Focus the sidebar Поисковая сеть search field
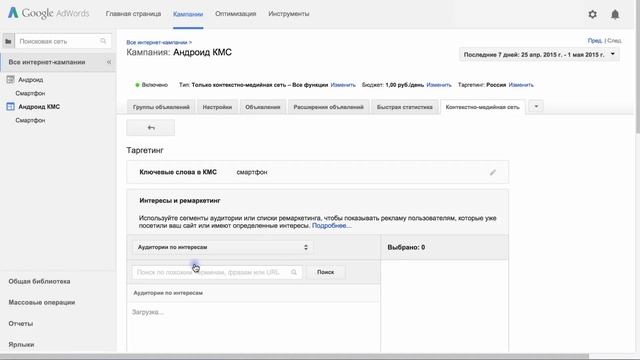The width and height of the screenshot is (640, 360). (x=63, y=41)
